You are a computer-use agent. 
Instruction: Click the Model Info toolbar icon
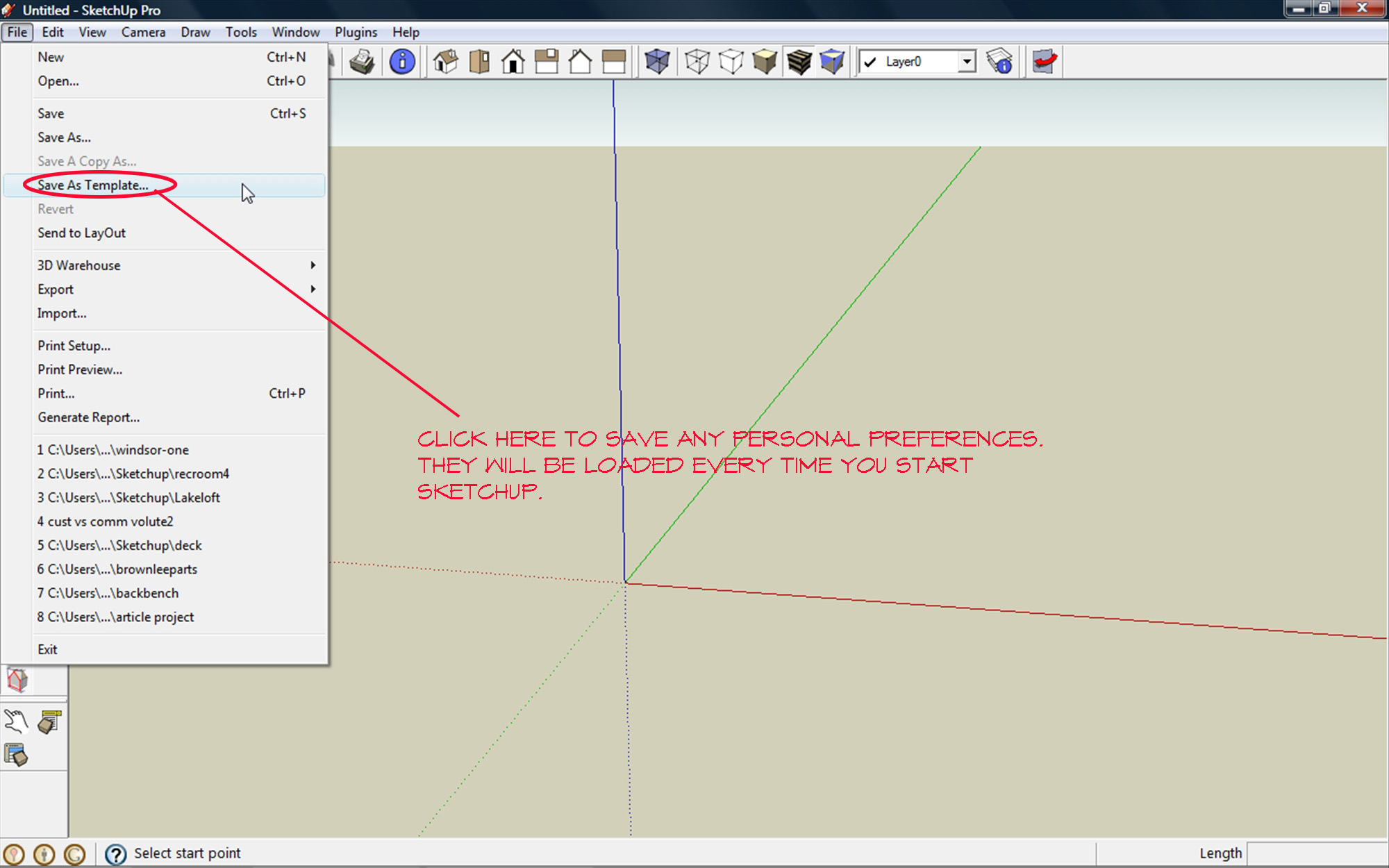tap(402, 62)
